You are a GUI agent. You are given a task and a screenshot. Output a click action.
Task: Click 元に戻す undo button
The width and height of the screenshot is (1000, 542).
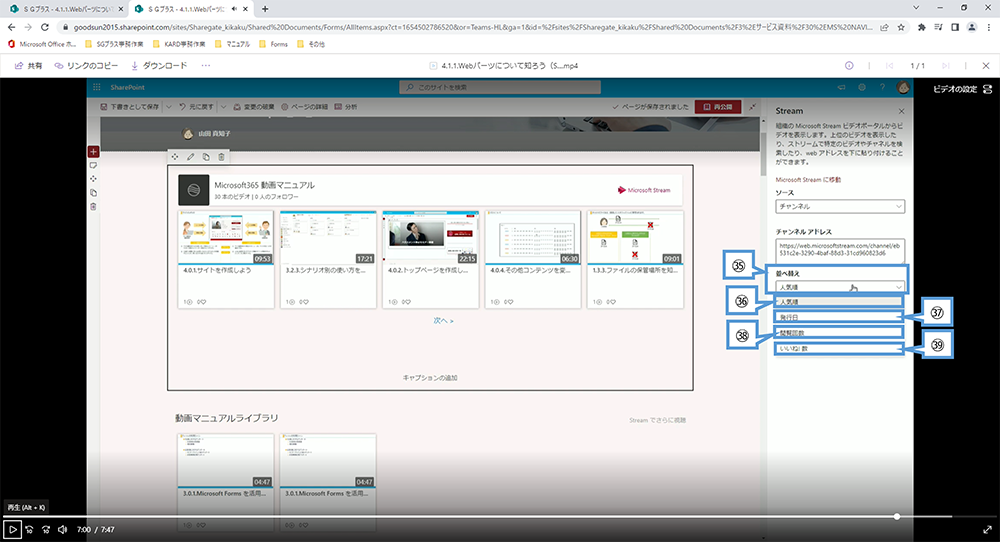(196, 107)
